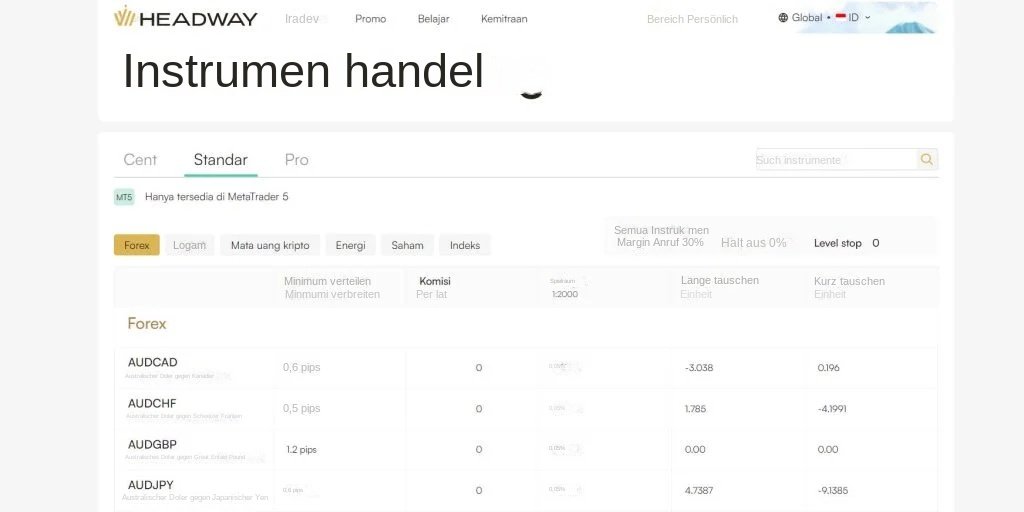The image size is (1024, 512).
Task: Click the MT5 badge icon
Action: pos(124,197)
